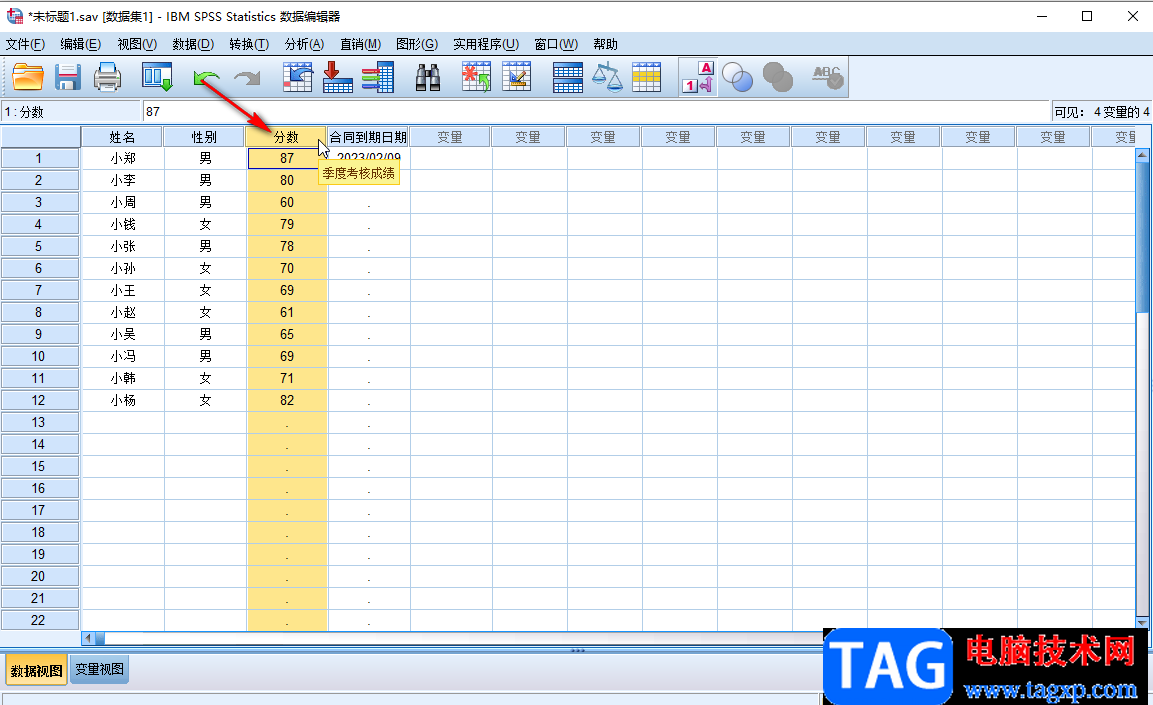Click vertical scrollbar down arrow
The image size is (1153, 705).
(1142, 622)
